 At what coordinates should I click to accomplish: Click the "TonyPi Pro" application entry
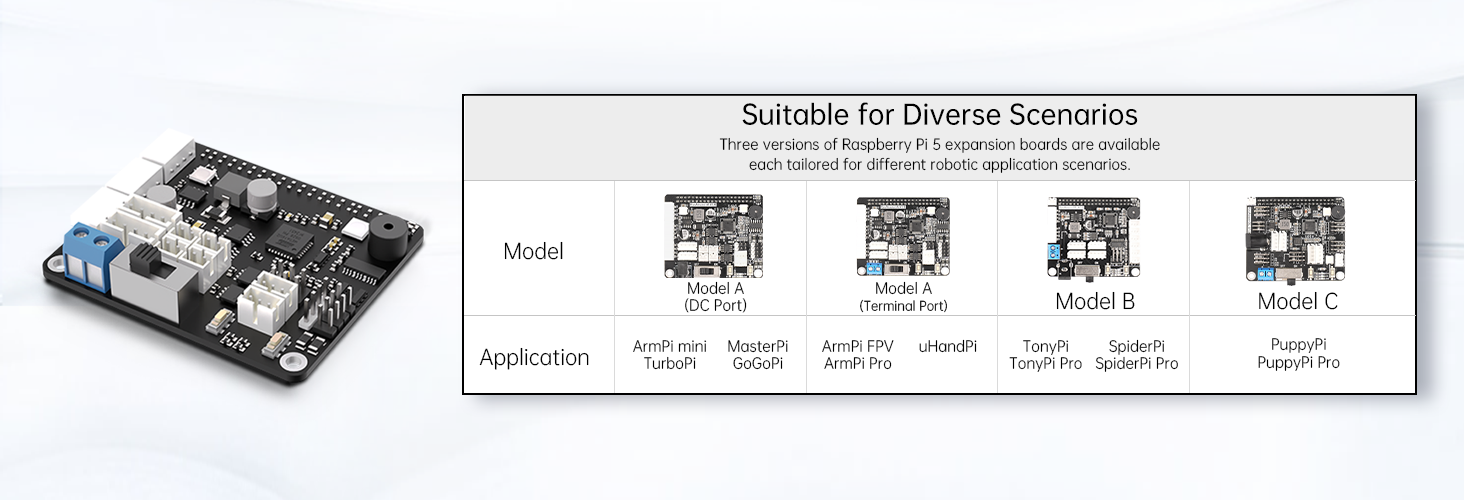1046,364
